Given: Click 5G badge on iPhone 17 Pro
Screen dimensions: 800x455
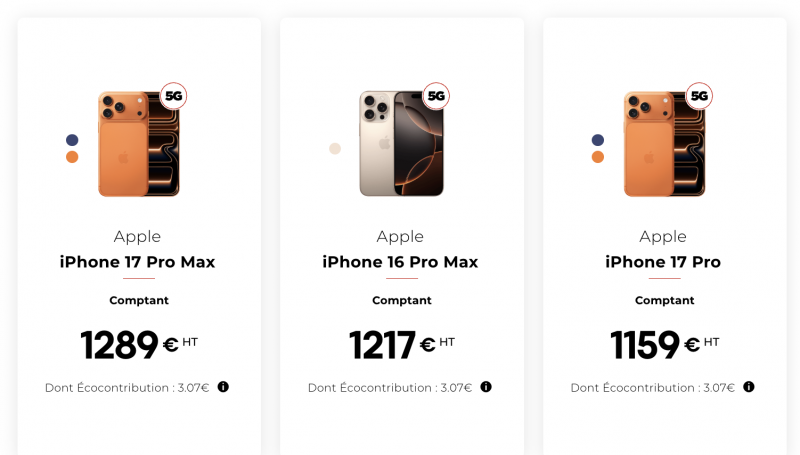Looking at the screenshot, I should point(699,96).
